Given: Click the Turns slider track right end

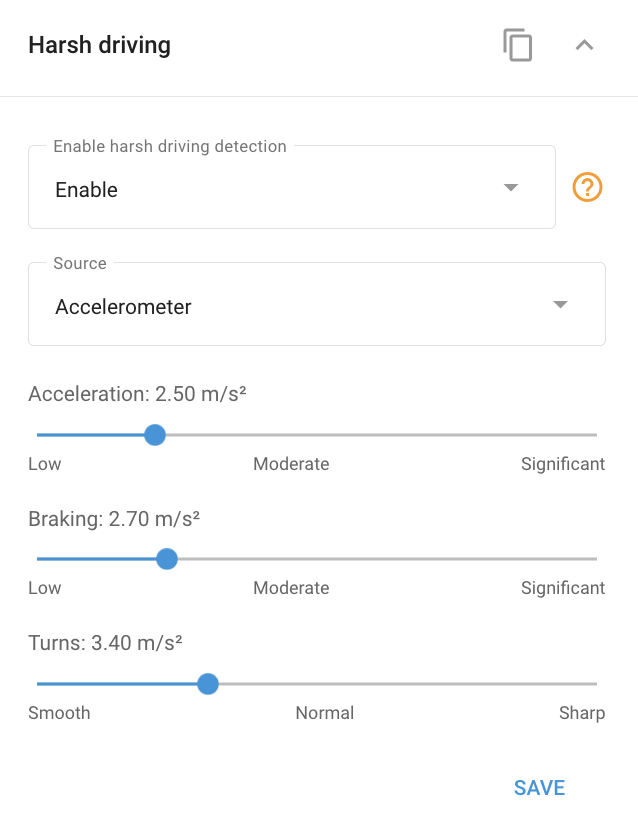Looking at the screenshot, I should click(594, 684).
